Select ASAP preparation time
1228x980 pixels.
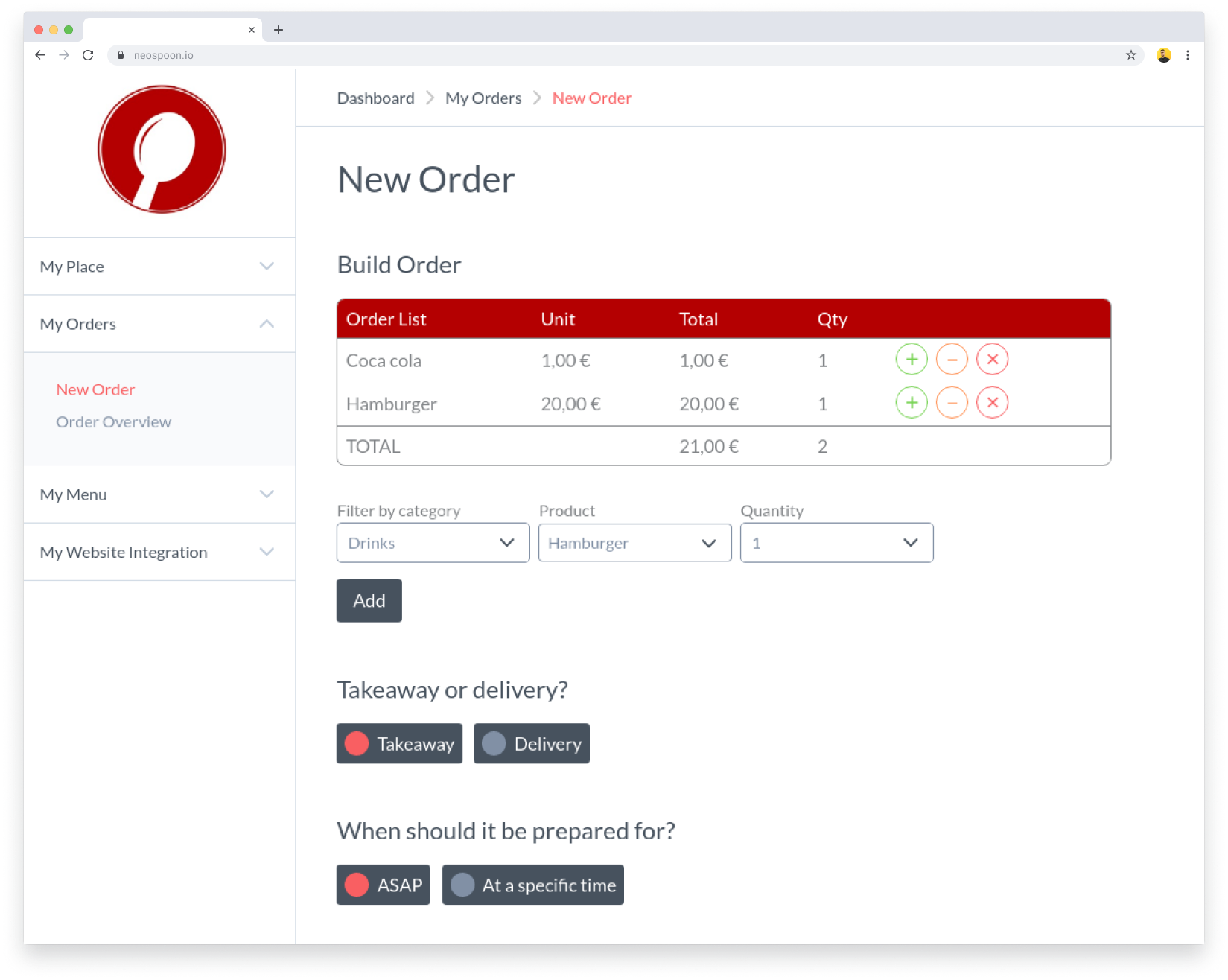pos(383,885)
